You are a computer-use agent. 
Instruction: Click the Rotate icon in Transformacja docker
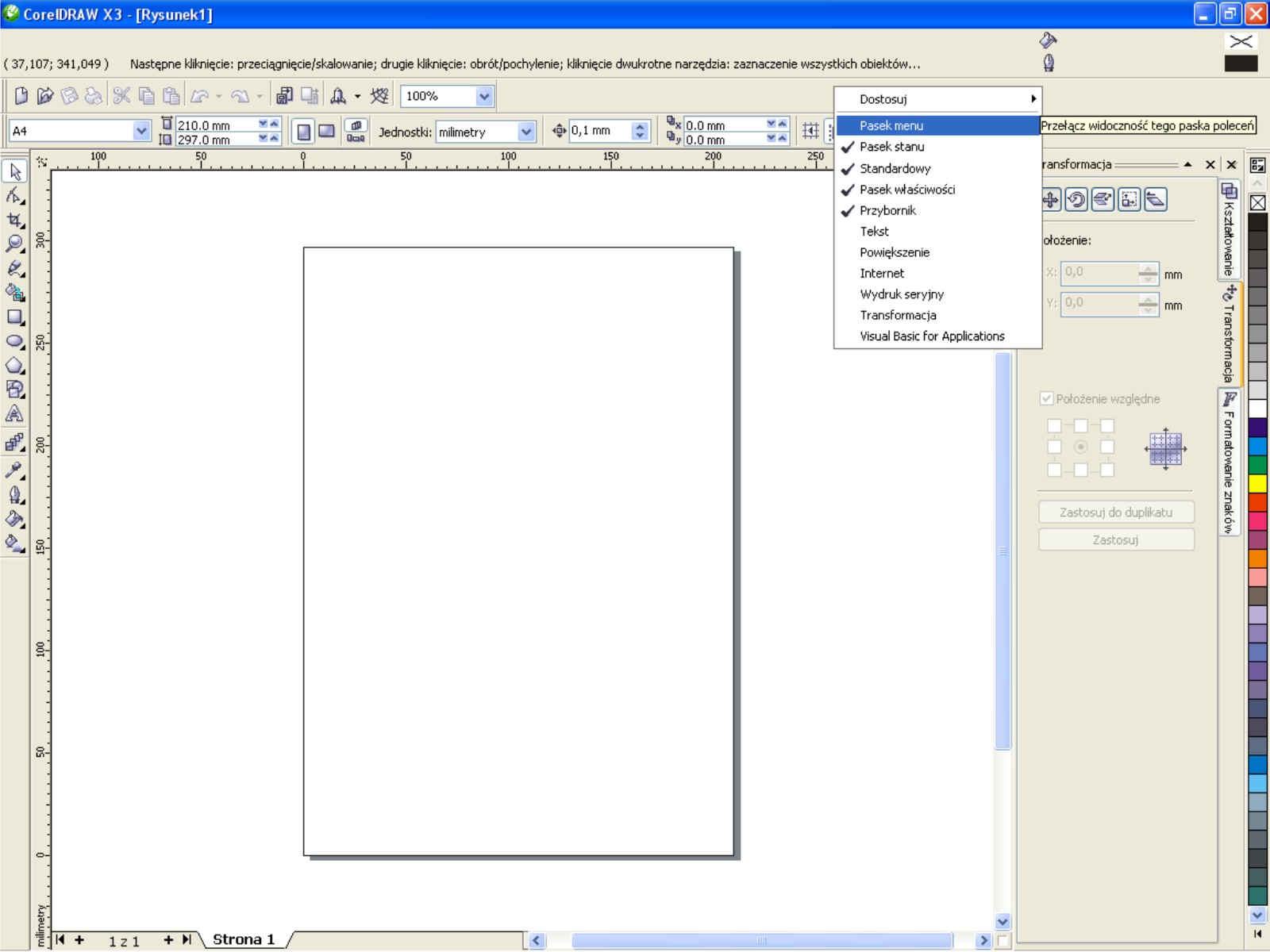(1076, 200)
